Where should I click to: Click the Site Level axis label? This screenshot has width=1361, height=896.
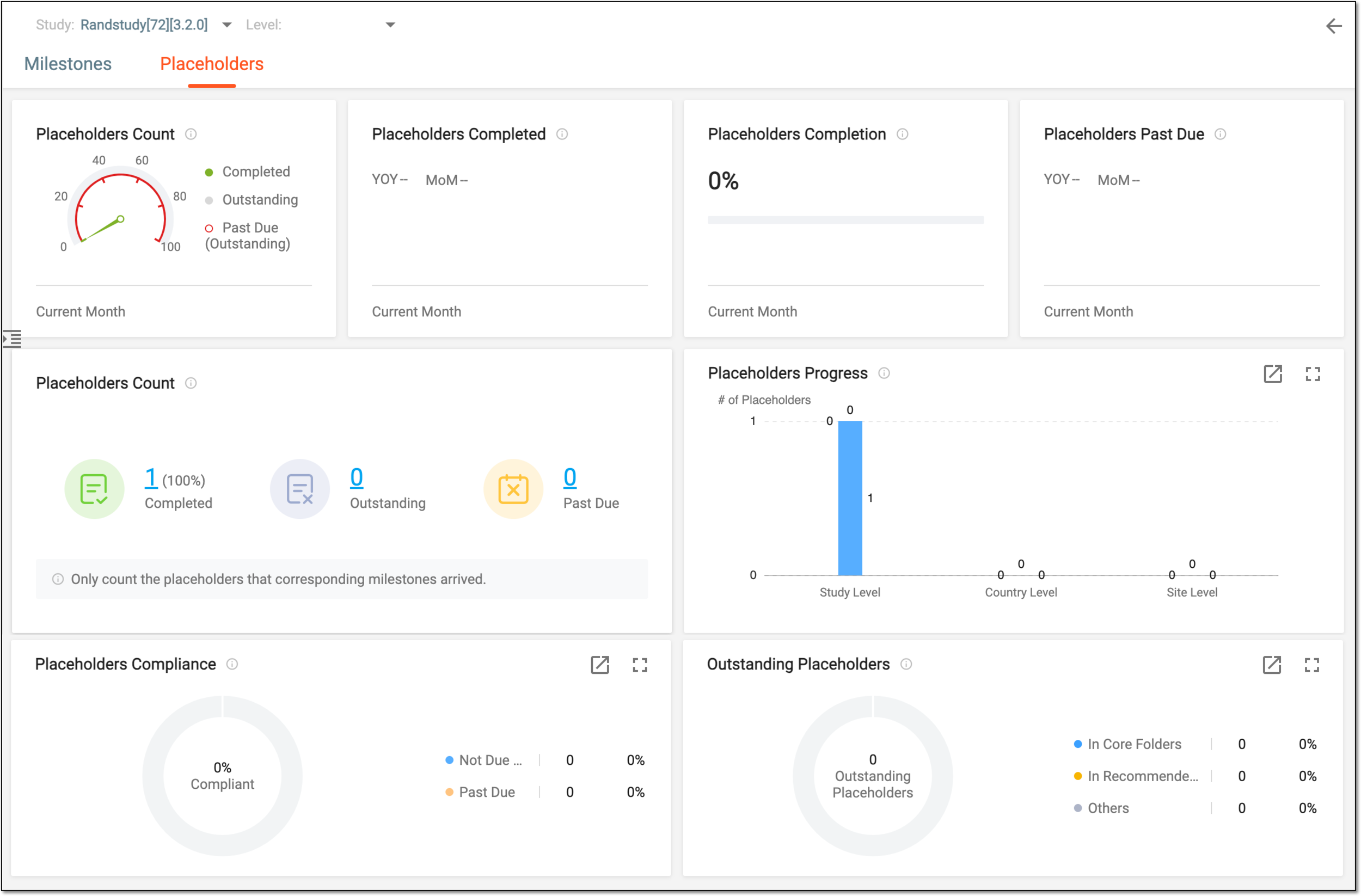tap(1192, 592)
